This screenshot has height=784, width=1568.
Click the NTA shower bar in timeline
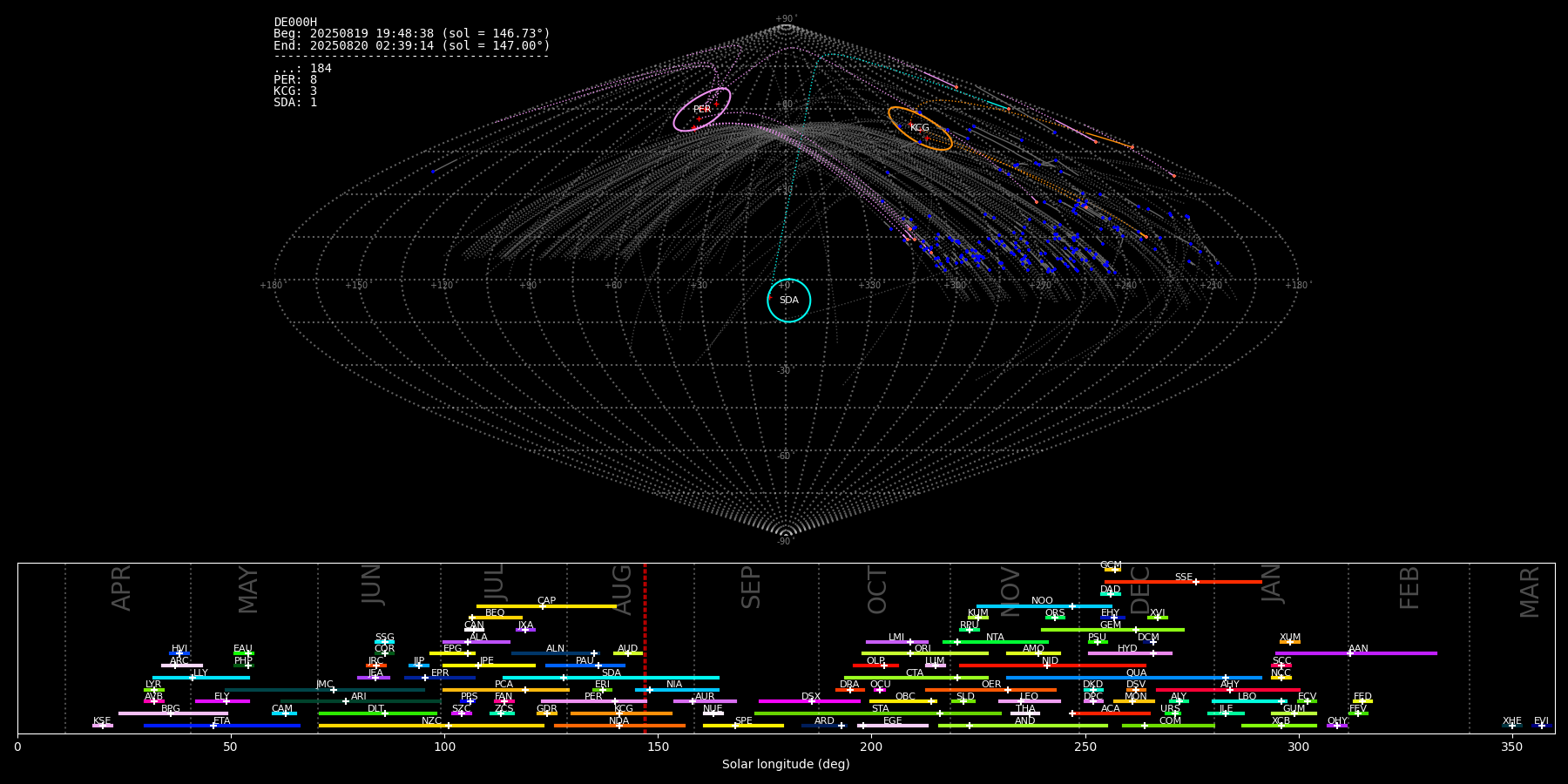(995, 642)
